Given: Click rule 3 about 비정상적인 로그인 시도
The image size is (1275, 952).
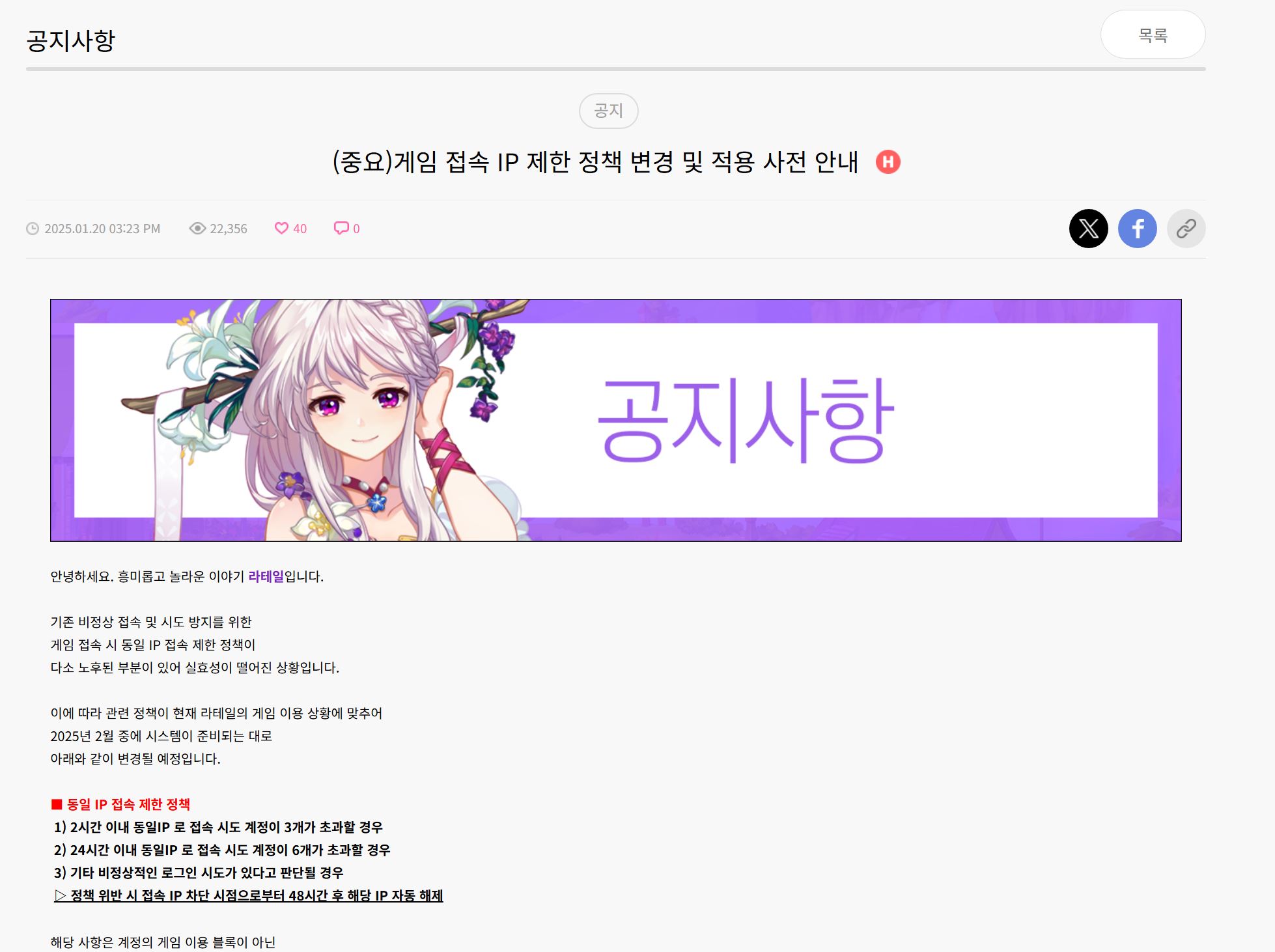Looking at the screenshot, I should tap(199, 873).
